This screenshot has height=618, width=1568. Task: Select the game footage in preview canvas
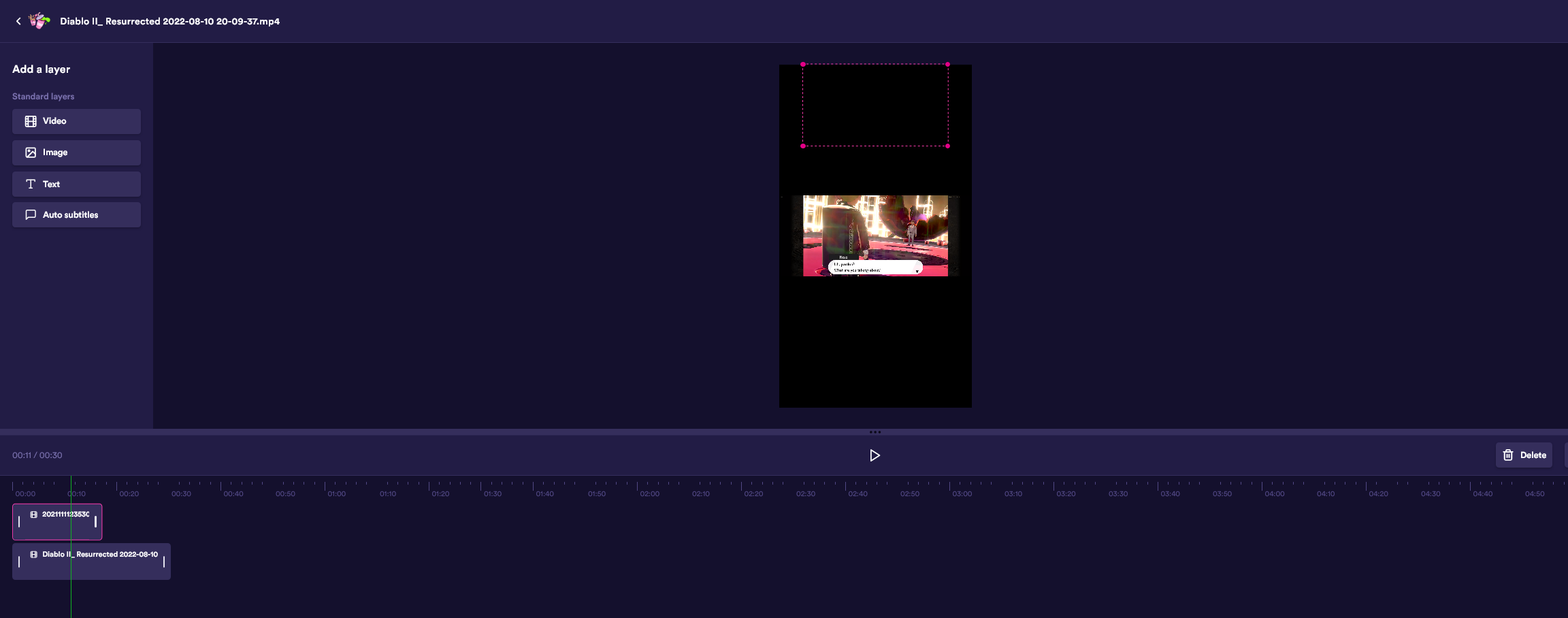click(x=875, y=235)
